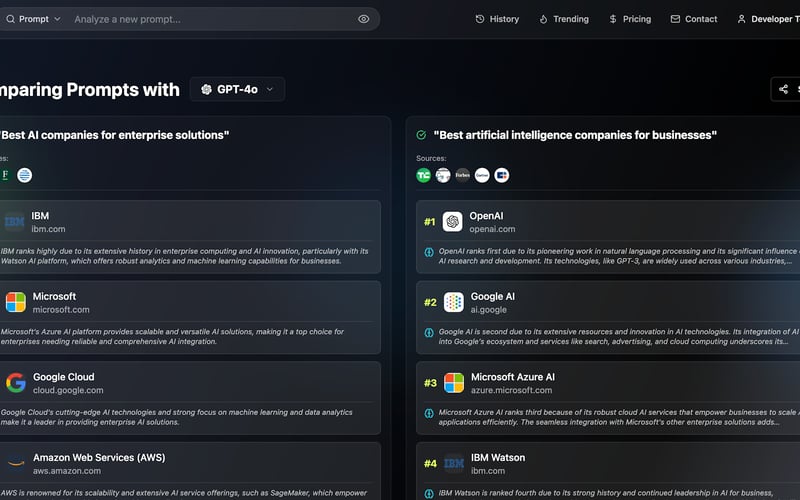Click the "Best AI companies for enterprise solutions" heading
Screen dimensions: 800x500
pyautogui.click(x=114, y=135)
